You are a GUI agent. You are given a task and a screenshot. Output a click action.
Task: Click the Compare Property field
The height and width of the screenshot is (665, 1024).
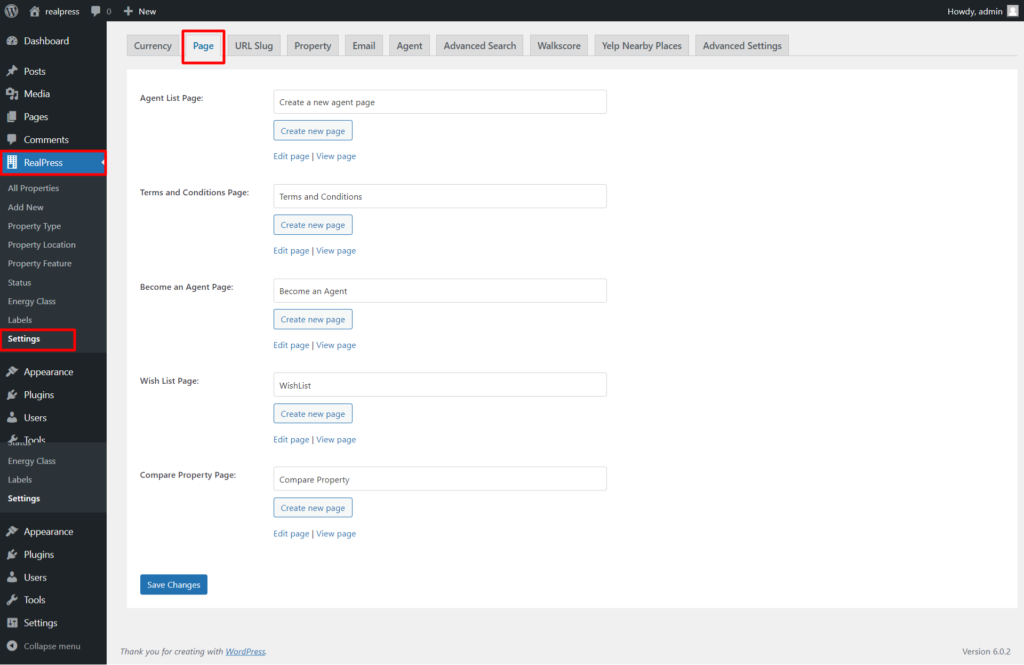point(440,479)
